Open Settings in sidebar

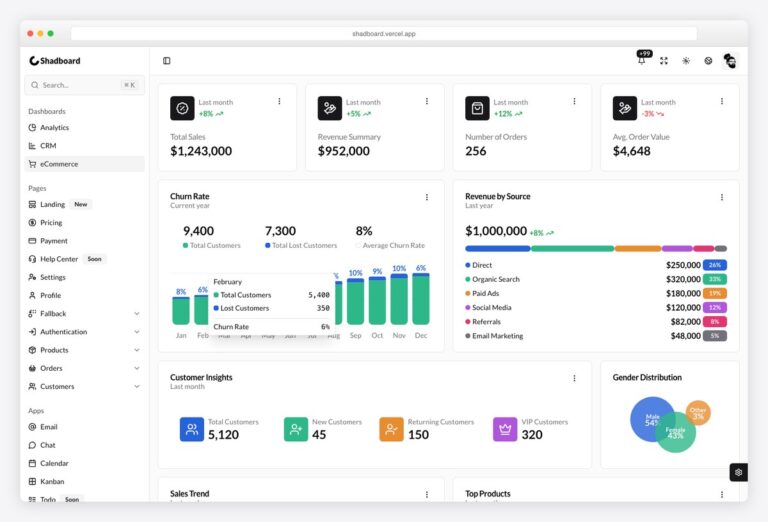click(84, 277)
